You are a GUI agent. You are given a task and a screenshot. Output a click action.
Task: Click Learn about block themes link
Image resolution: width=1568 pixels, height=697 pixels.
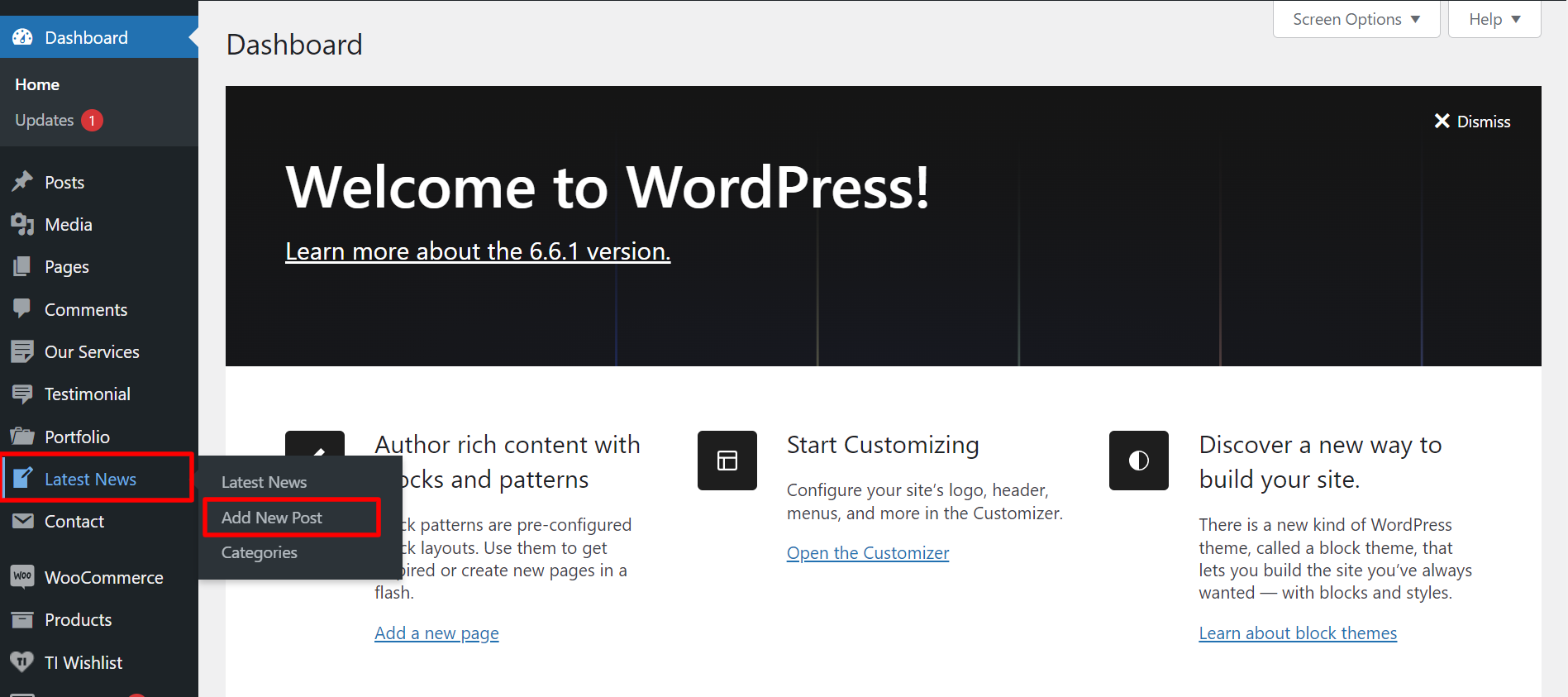(1297, 633)
